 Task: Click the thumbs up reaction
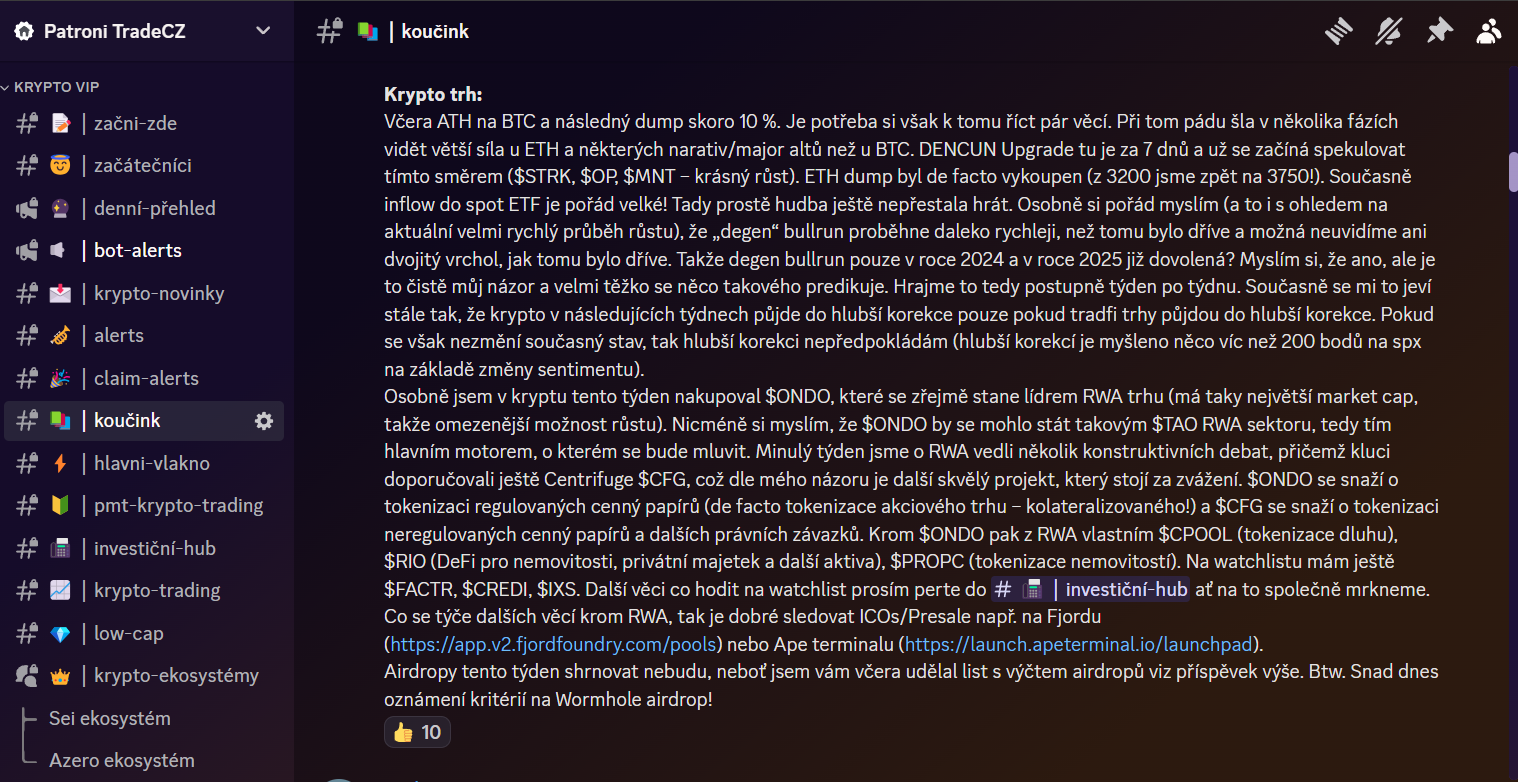[417, 732]
